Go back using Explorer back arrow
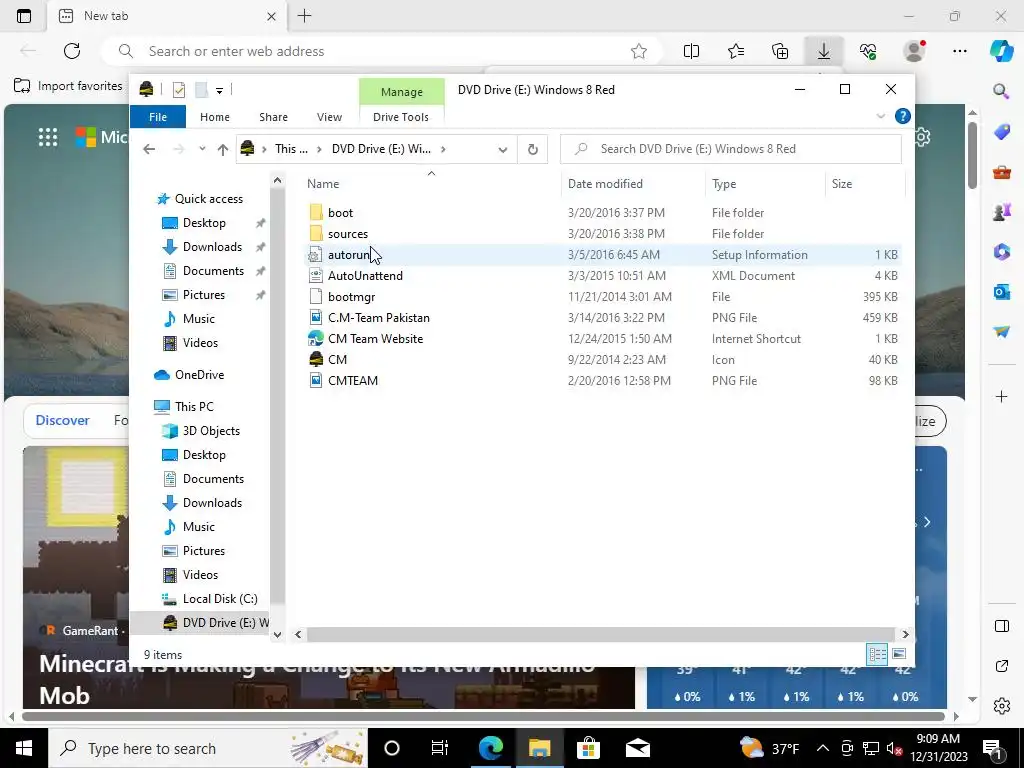Image resolution: width=1024 pixels, height=768 pixels. [149, 149]
